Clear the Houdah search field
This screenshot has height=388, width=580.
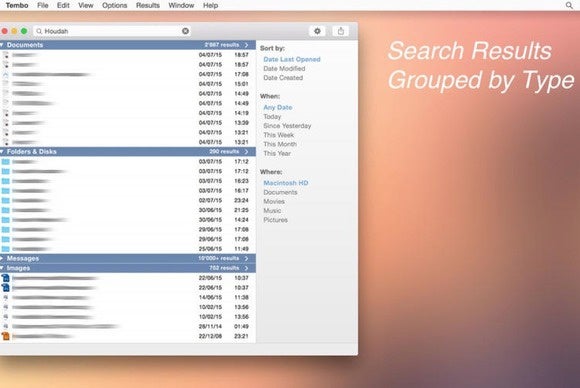[185, 31]
